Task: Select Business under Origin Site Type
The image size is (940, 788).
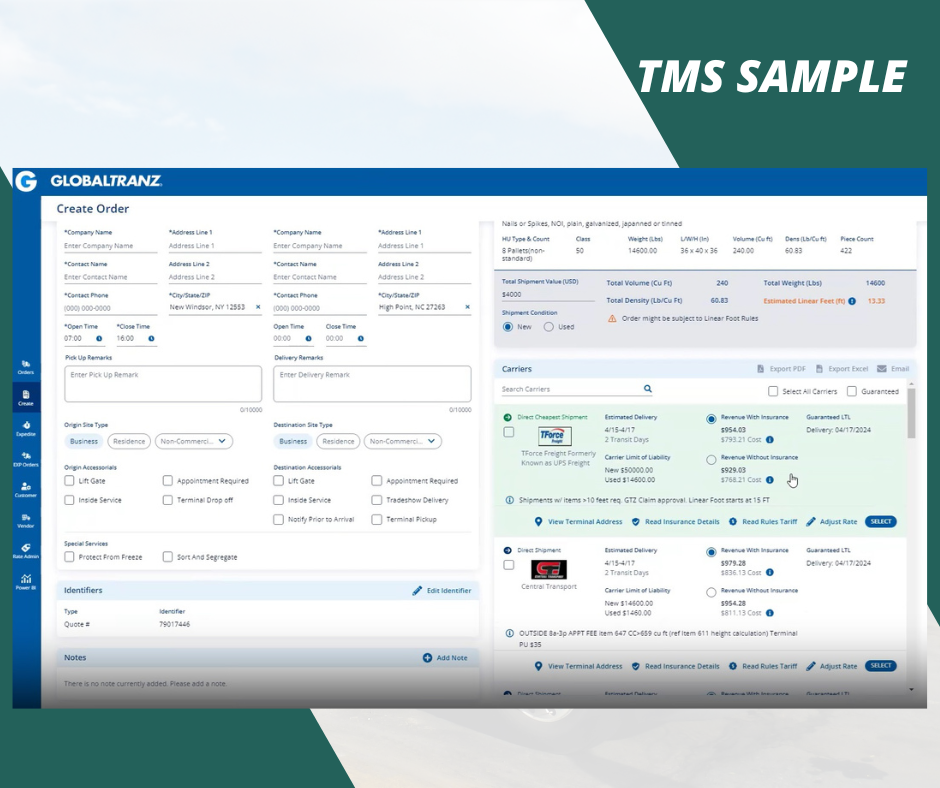Action: [84, 441]
